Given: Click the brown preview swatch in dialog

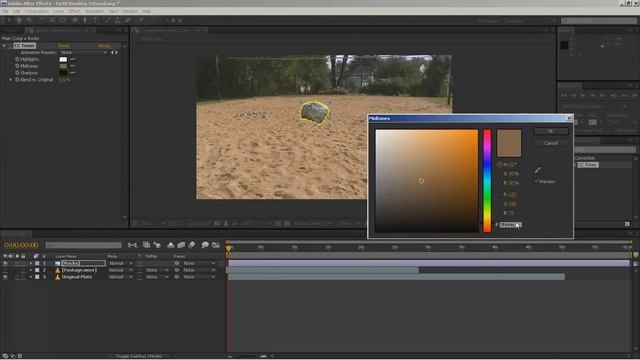Looking at the screenshot, I should click(x=509, y=143).
